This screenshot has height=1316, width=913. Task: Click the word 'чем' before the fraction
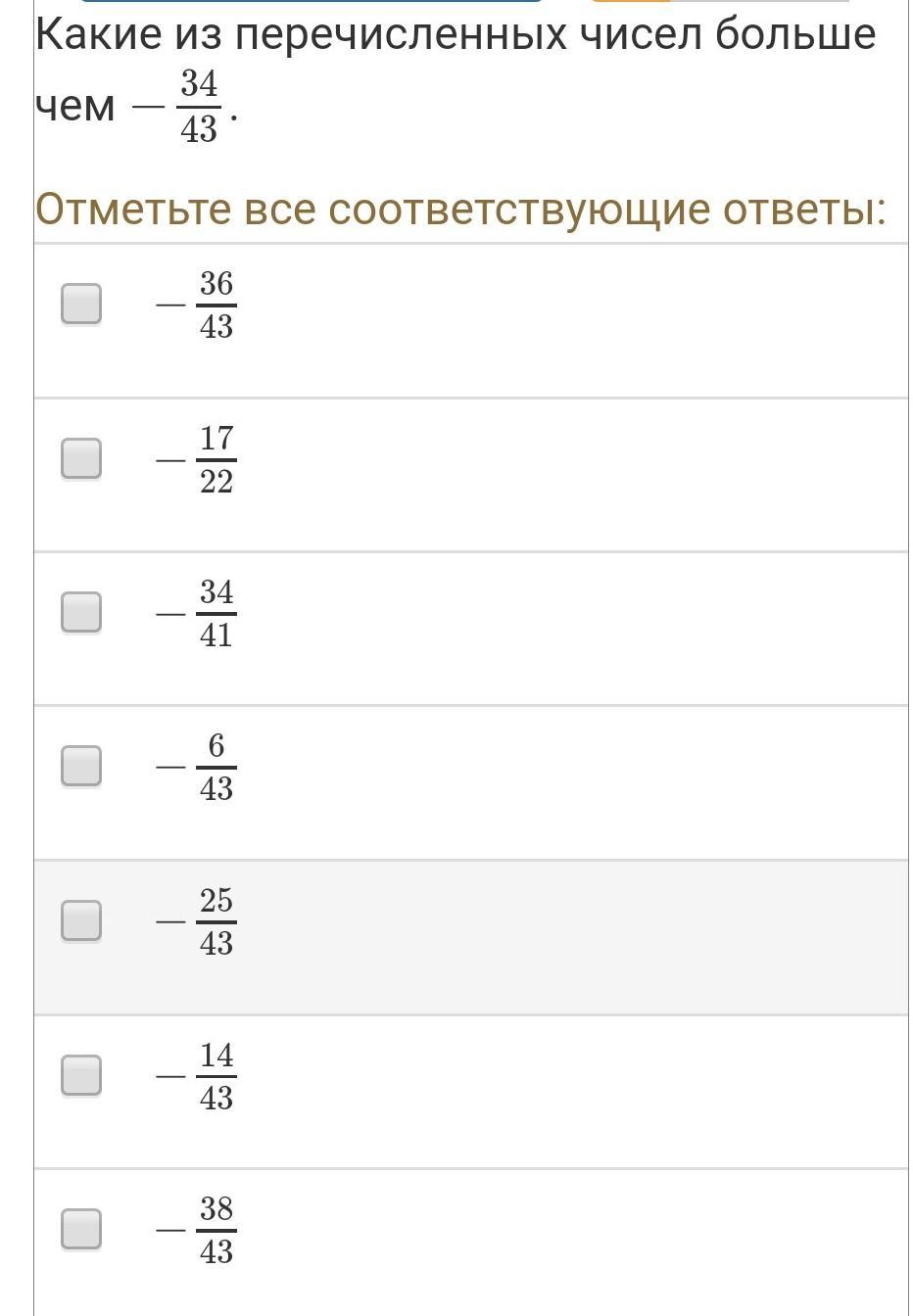[75, 106]
